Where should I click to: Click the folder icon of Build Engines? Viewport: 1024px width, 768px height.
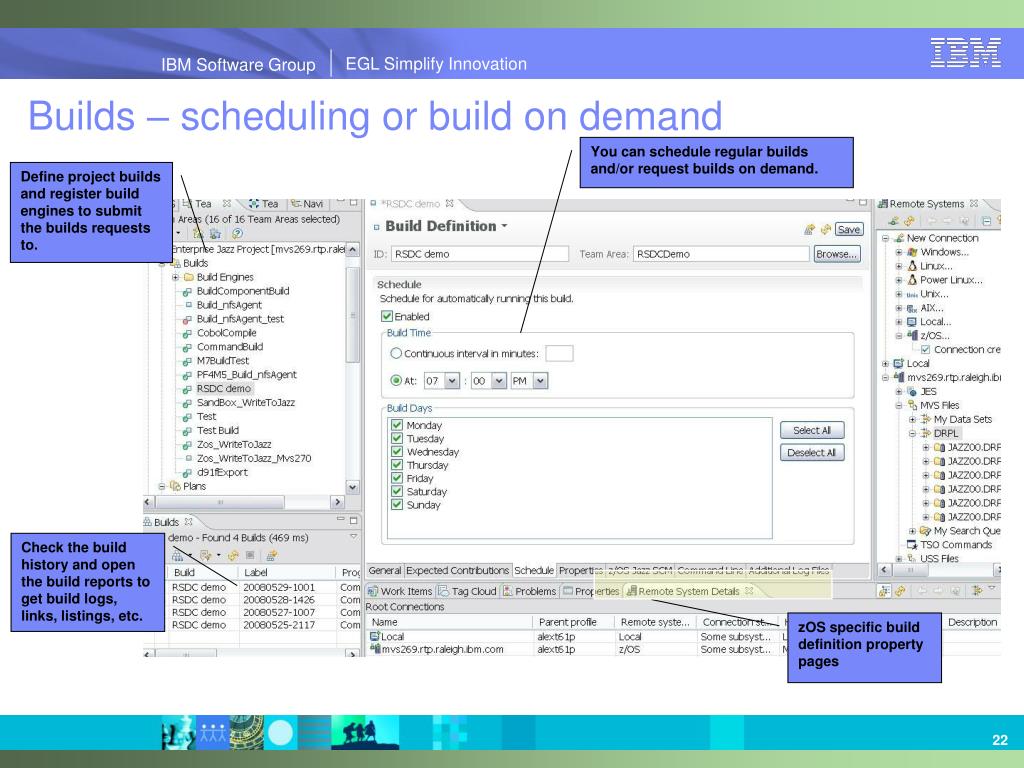pos(189,277)
